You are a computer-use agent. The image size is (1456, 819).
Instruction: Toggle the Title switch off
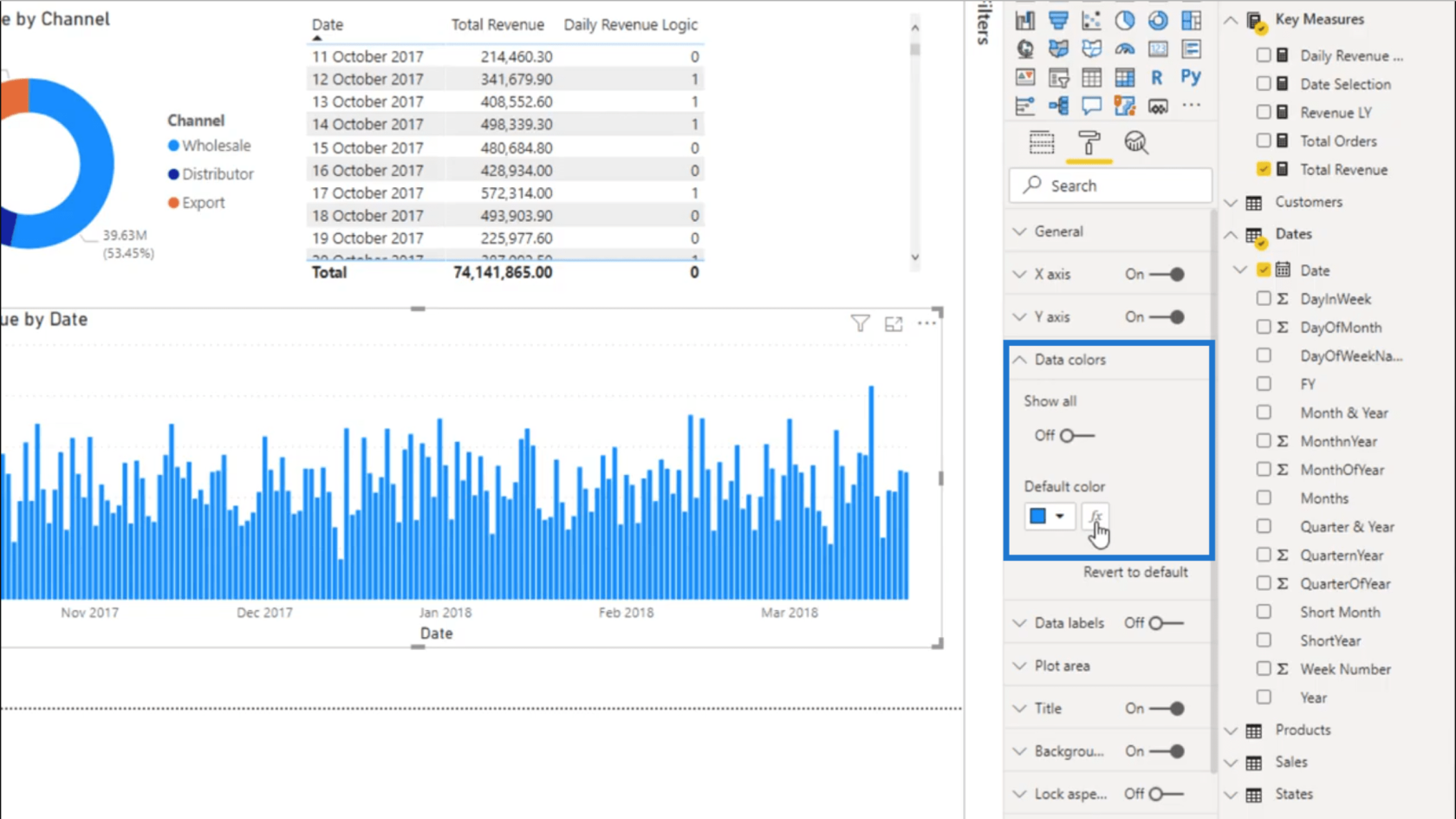(1167, 709)
